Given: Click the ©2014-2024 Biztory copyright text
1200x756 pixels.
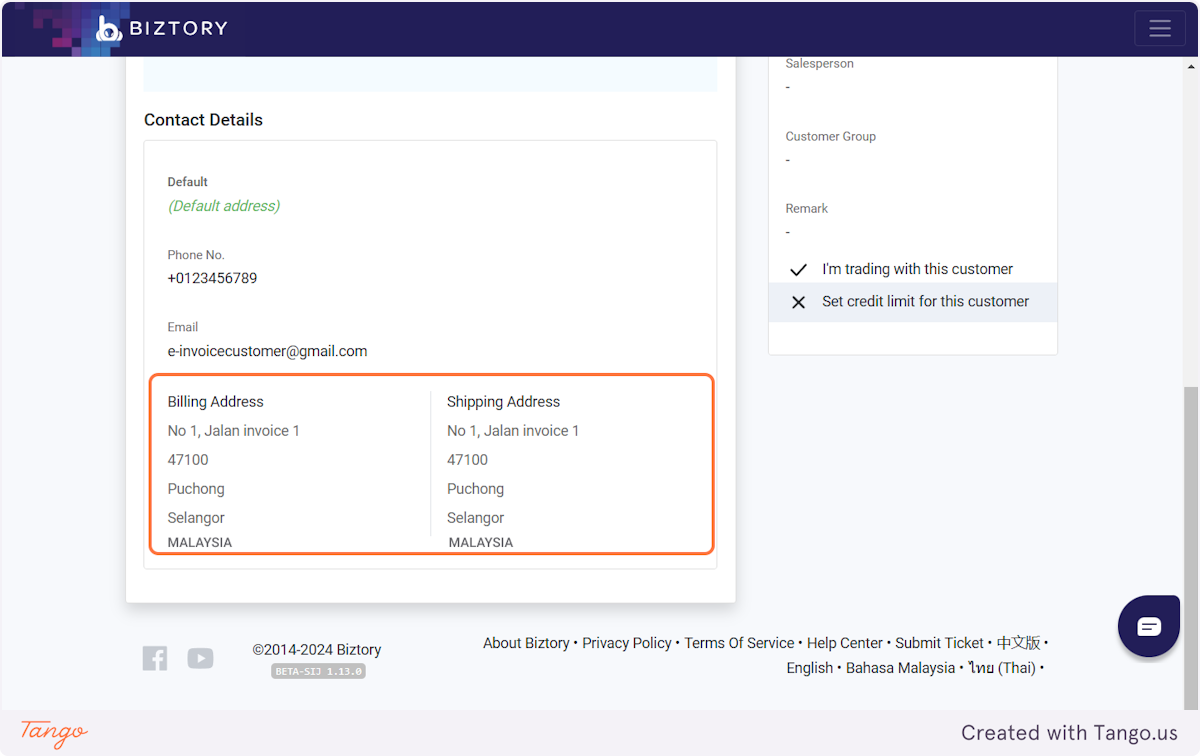Looking at the screenshot, I should tap(317, 649).
